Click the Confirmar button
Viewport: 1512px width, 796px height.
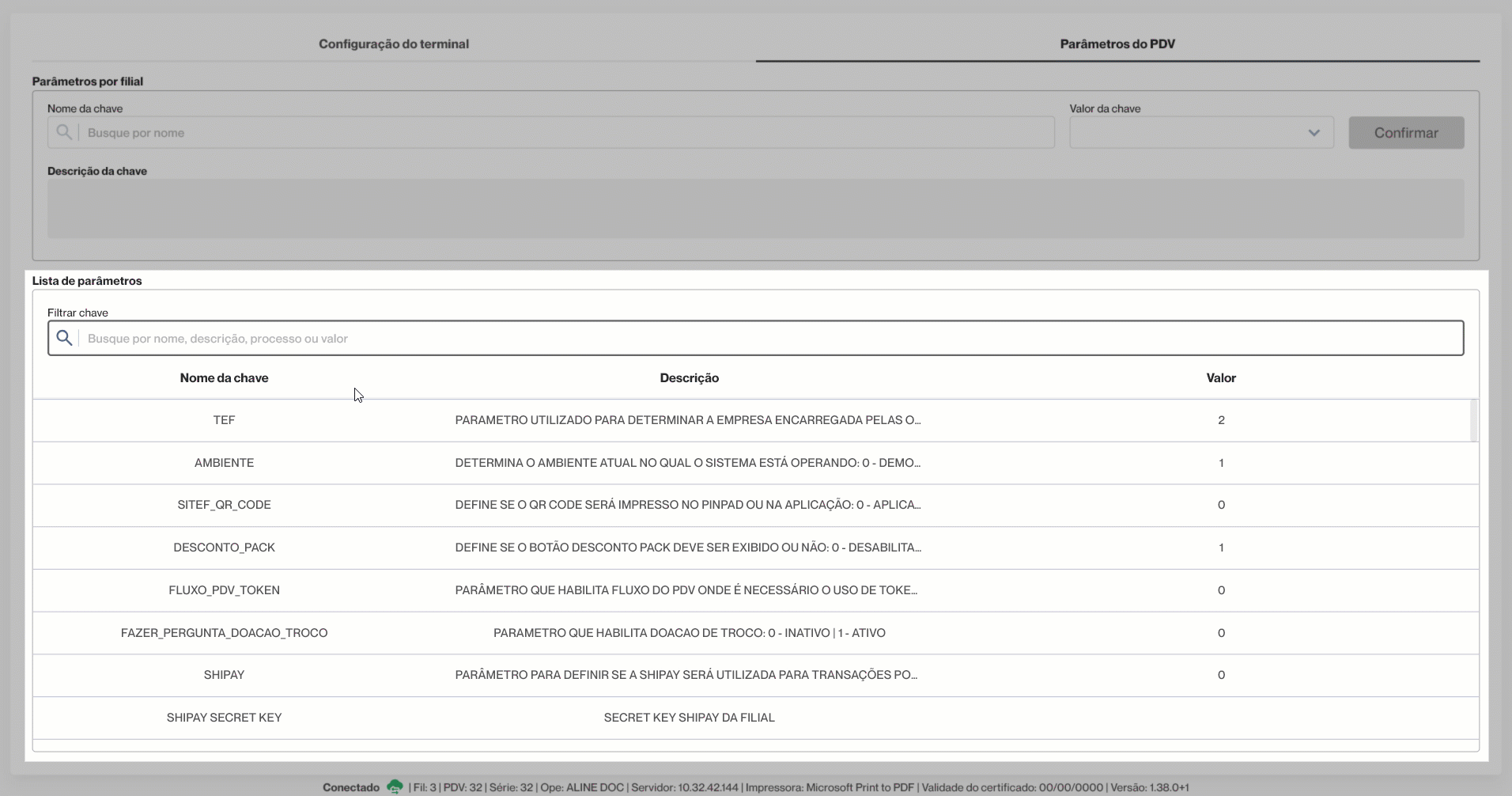coord(1406,133)
